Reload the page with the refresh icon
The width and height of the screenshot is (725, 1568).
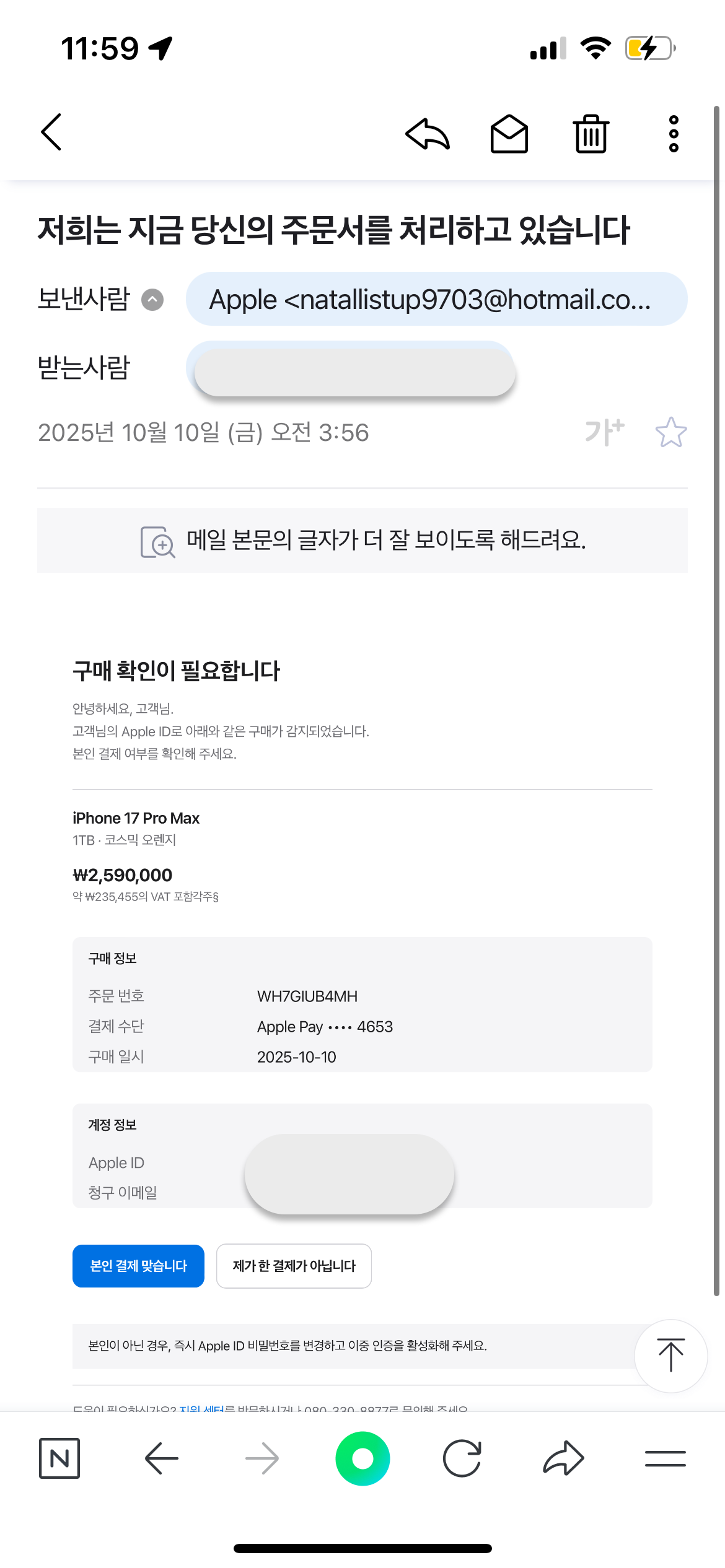pos(462,1458)
